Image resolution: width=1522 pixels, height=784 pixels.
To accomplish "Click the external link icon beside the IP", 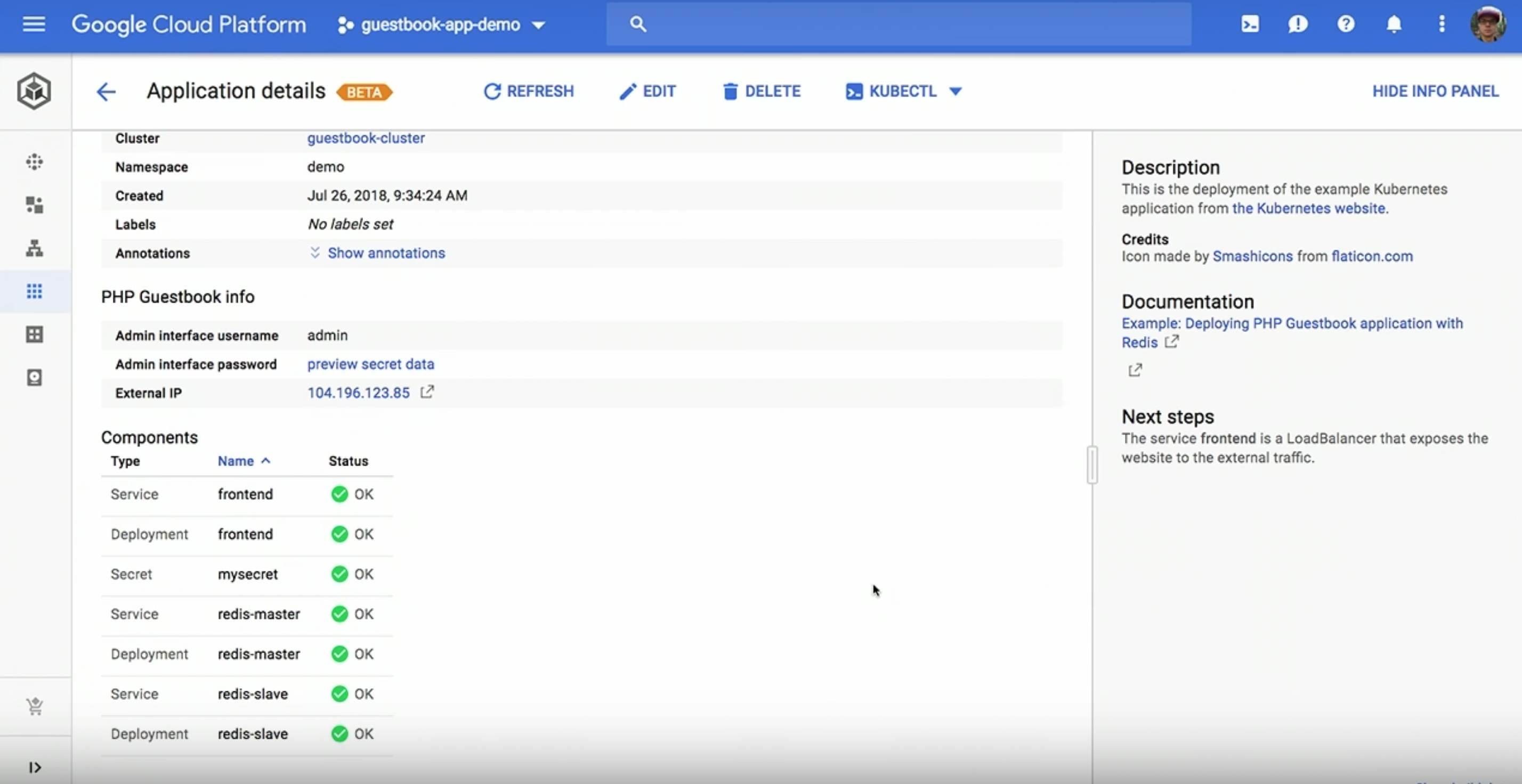I will tap(427, 392).
